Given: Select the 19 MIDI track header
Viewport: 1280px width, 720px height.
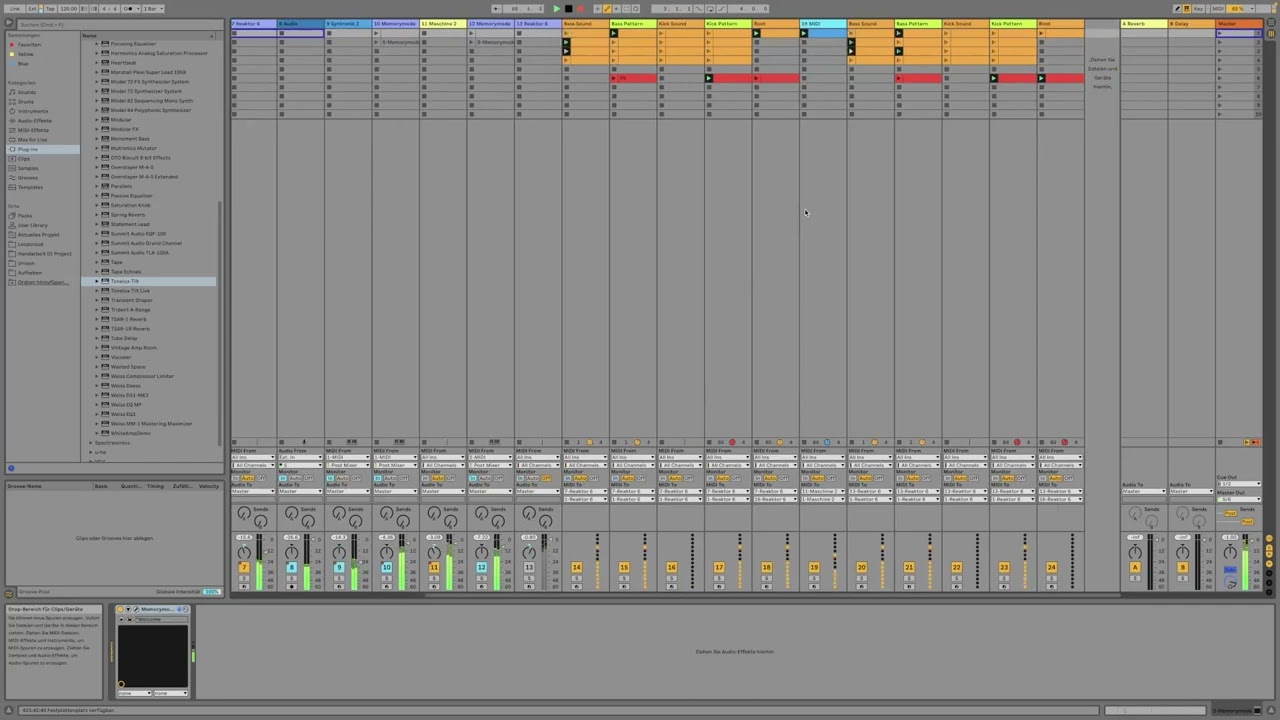Looking at the screenshot, I should click(823, 23).
